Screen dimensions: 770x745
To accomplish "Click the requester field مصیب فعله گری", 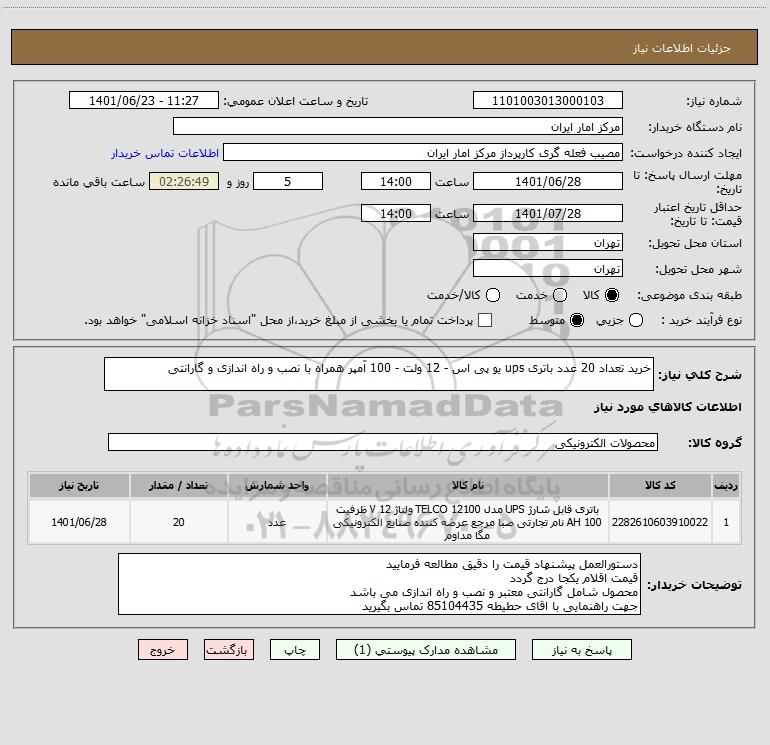I will pyautogui.click(x=423, y=152).
